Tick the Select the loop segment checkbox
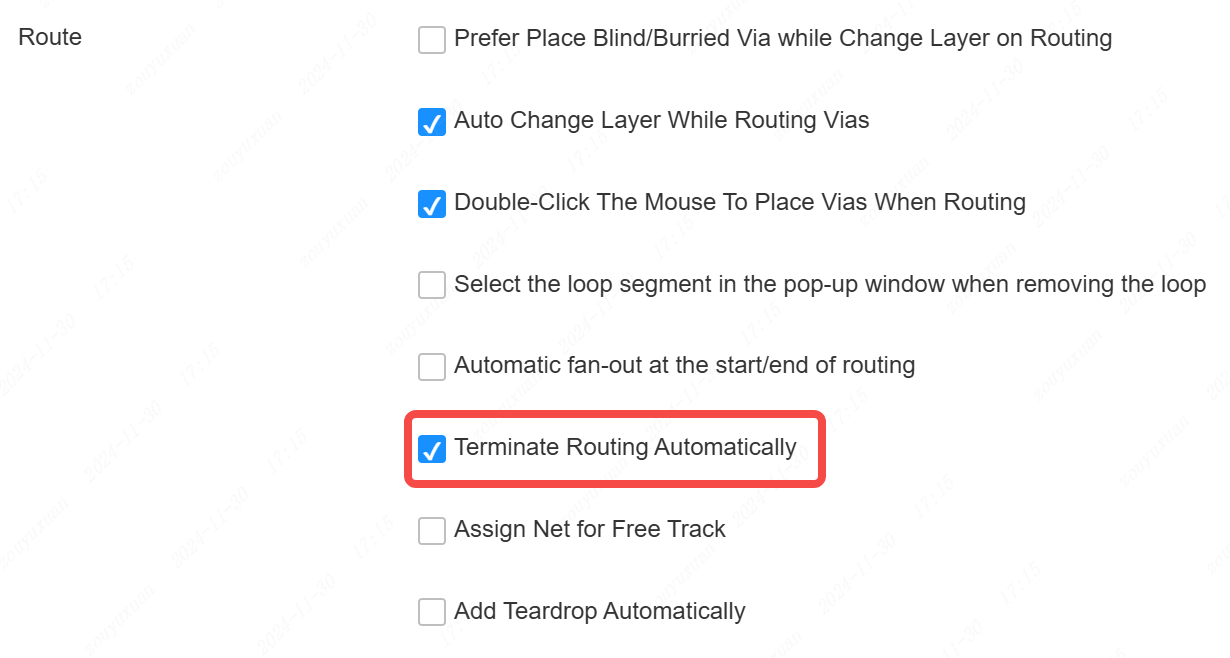The height and width of the screenshot is (658, 1230). point(432,285)
